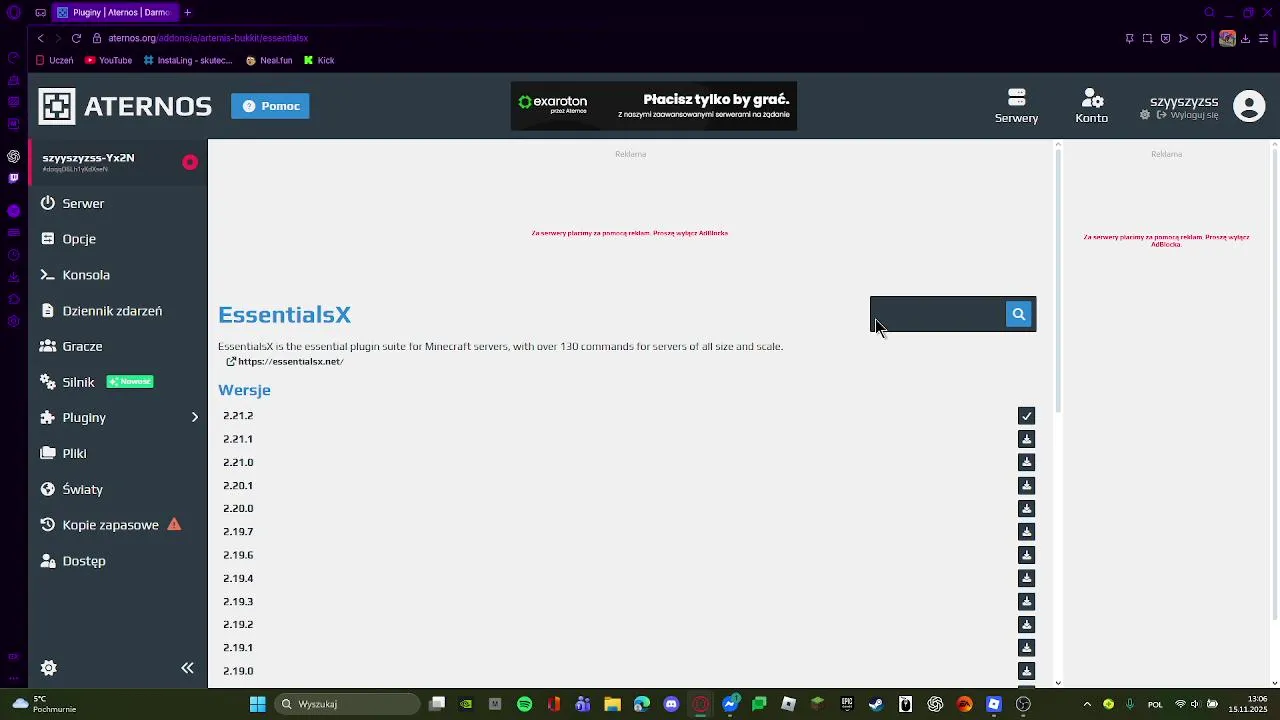Download EssentialsX version 2.19.2
This screenshot has height=720, width=1280.
pos(1026,624)
